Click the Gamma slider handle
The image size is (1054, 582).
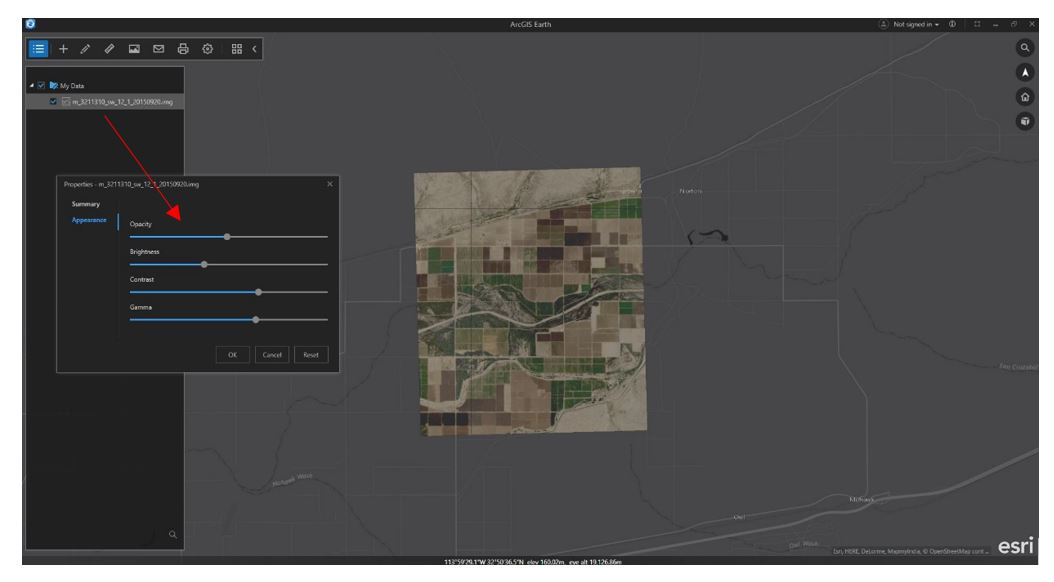tap(256, 320)
